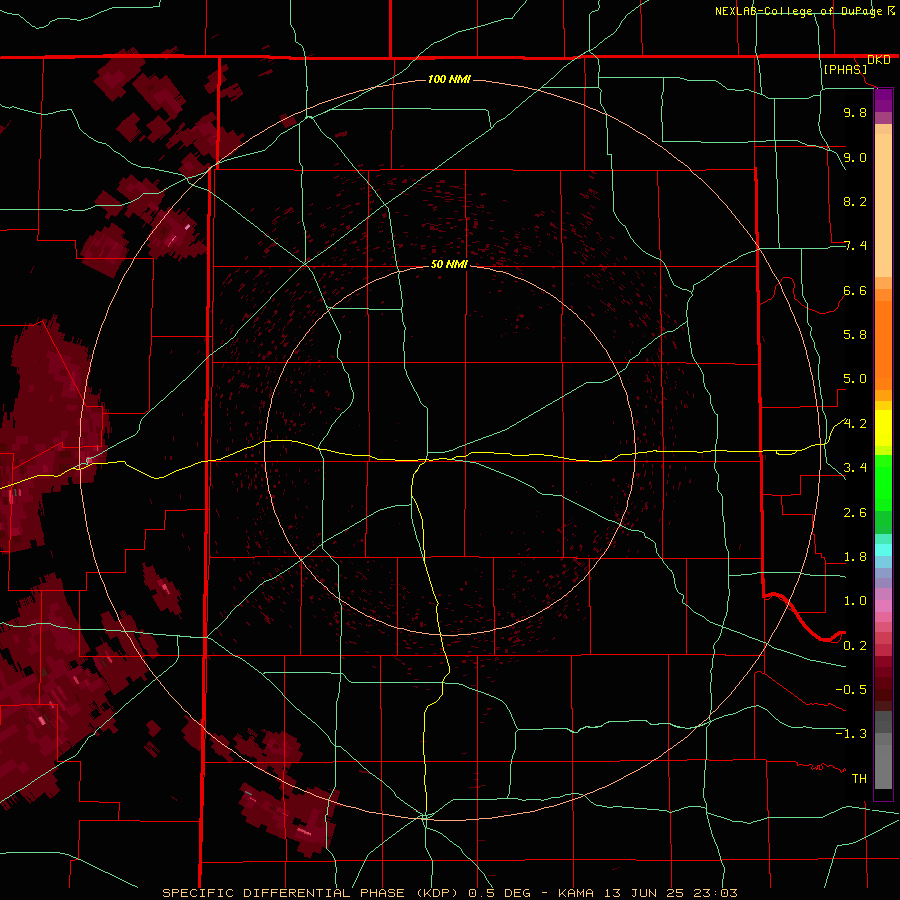Pick the peach segment of the color bar
Screen dimensions: 900x900
883,205
